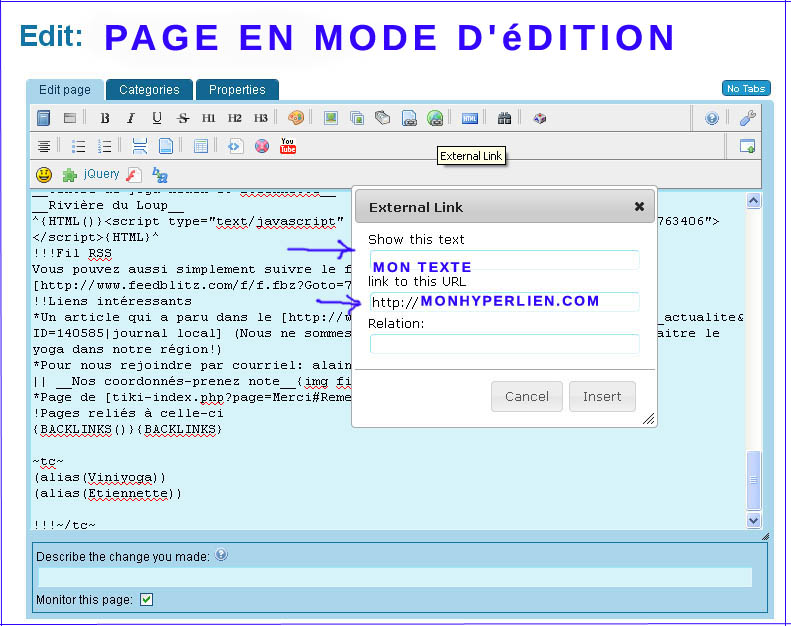Close the External Link dialog
Image resolution: width=791 pixels, height=626 pixels.
pyautogui.click(x=639, y=207)
